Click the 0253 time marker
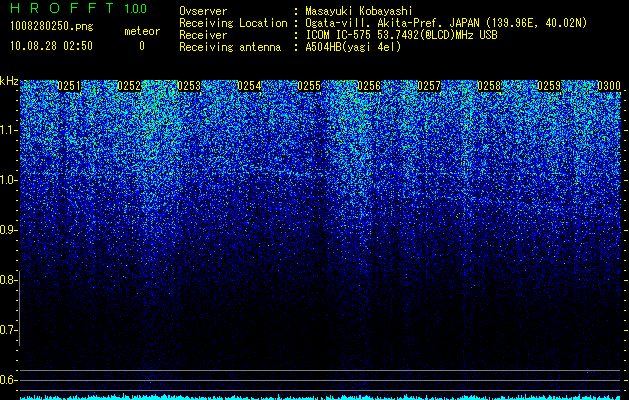The width and height of the screenshot is (629, 400). point(189,86)
